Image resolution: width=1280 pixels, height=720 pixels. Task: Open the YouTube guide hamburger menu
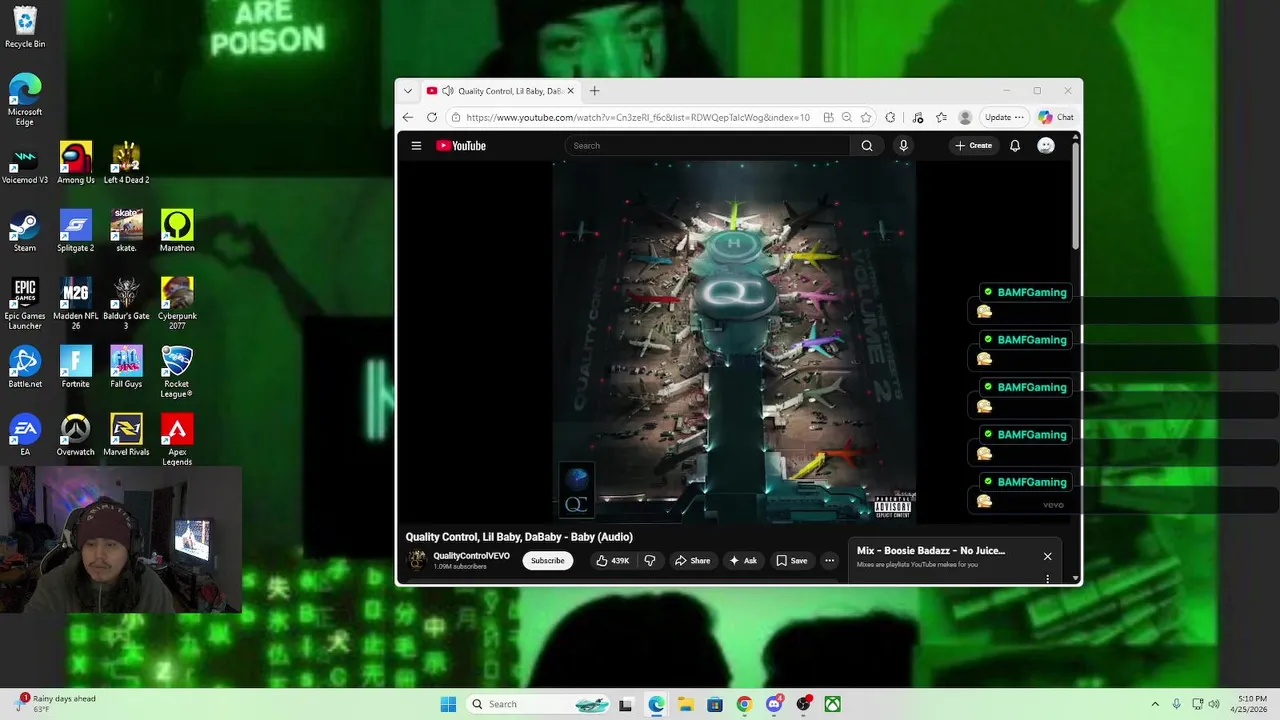point(416,146)
